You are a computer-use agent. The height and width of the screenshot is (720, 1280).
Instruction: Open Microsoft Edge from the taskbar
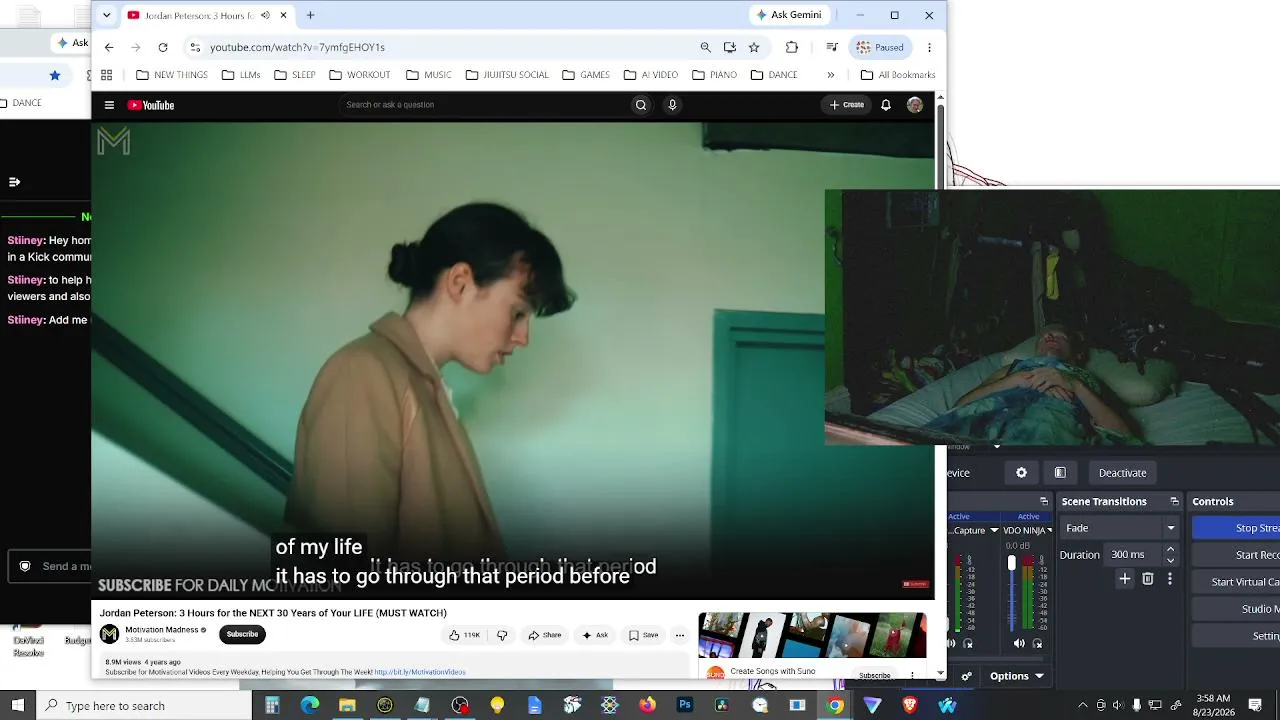click(x=310, y=705)
